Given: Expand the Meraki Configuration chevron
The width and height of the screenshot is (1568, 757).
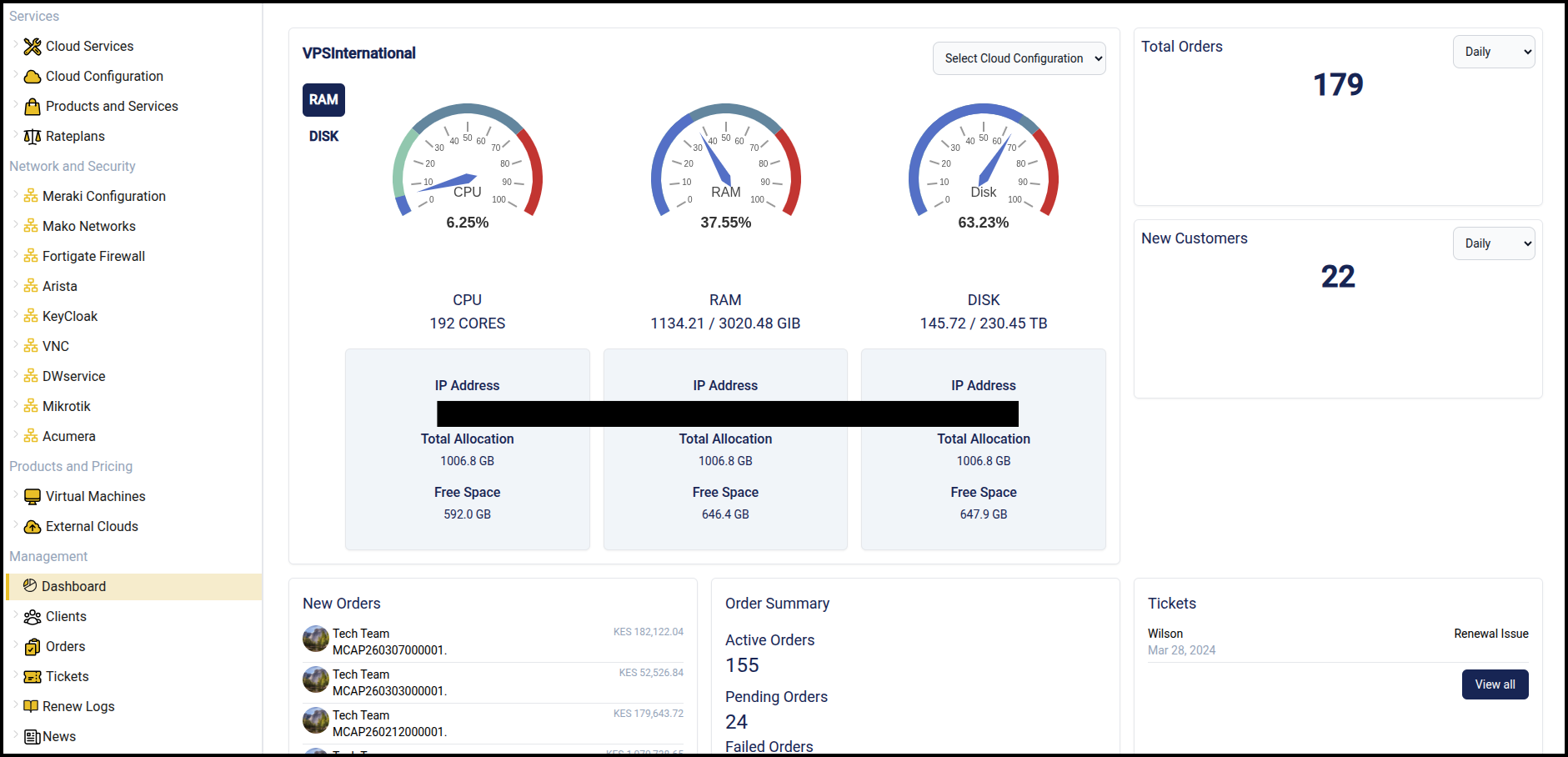Looking at the screenshot, I should coord(15,196).
